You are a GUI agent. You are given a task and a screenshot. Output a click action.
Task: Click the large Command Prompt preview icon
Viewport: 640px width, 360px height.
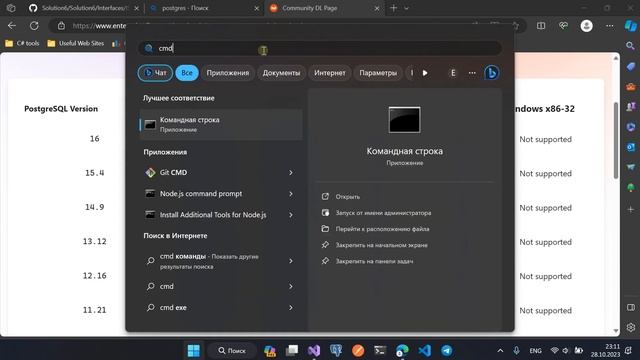point(404,120)
